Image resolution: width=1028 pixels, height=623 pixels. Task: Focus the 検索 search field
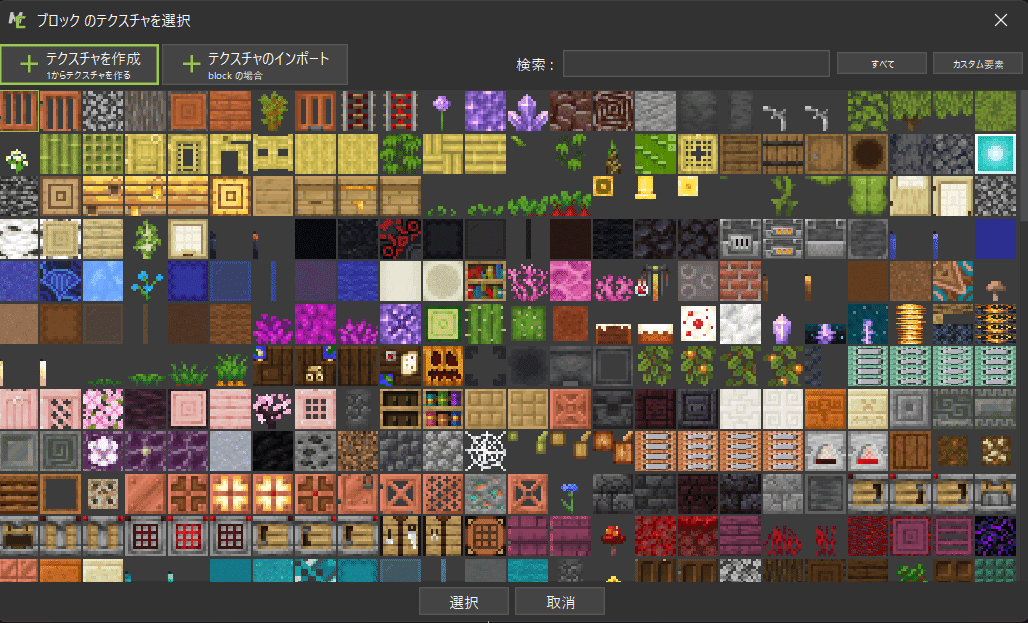(696, 64)
